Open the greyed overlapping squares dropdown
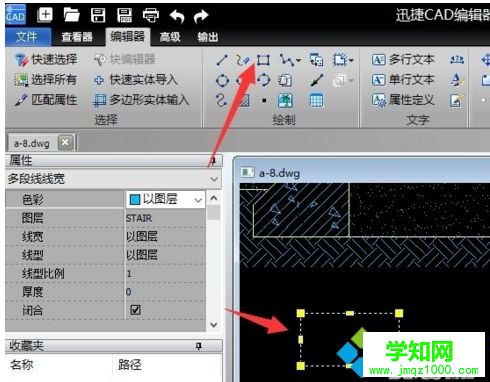 tap(351, 80)
